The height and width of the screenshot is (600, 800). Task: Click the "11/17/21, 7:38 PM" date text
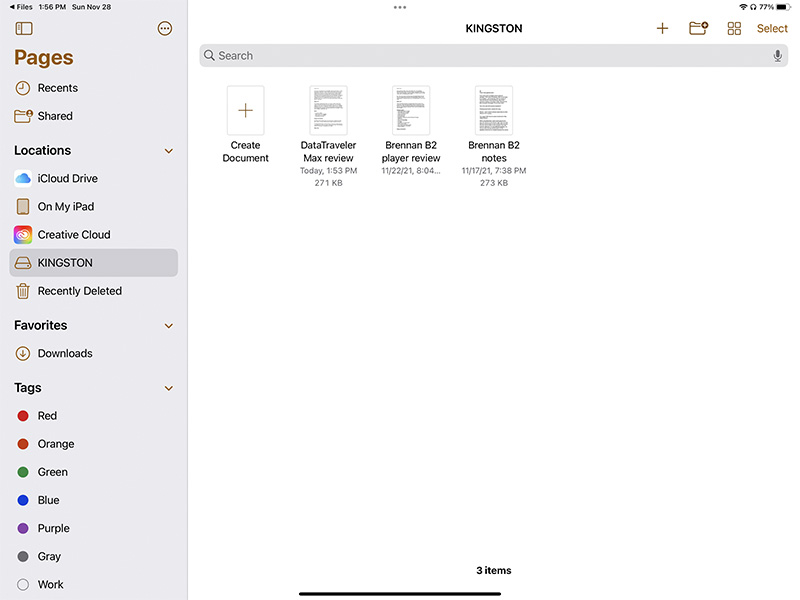494,171
